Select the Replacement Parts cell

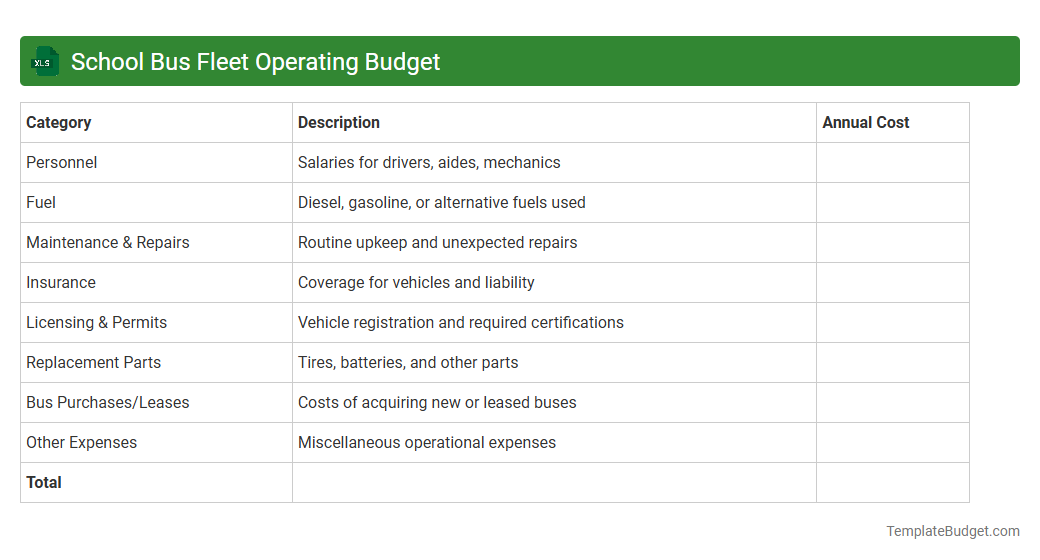coord(157,362)
